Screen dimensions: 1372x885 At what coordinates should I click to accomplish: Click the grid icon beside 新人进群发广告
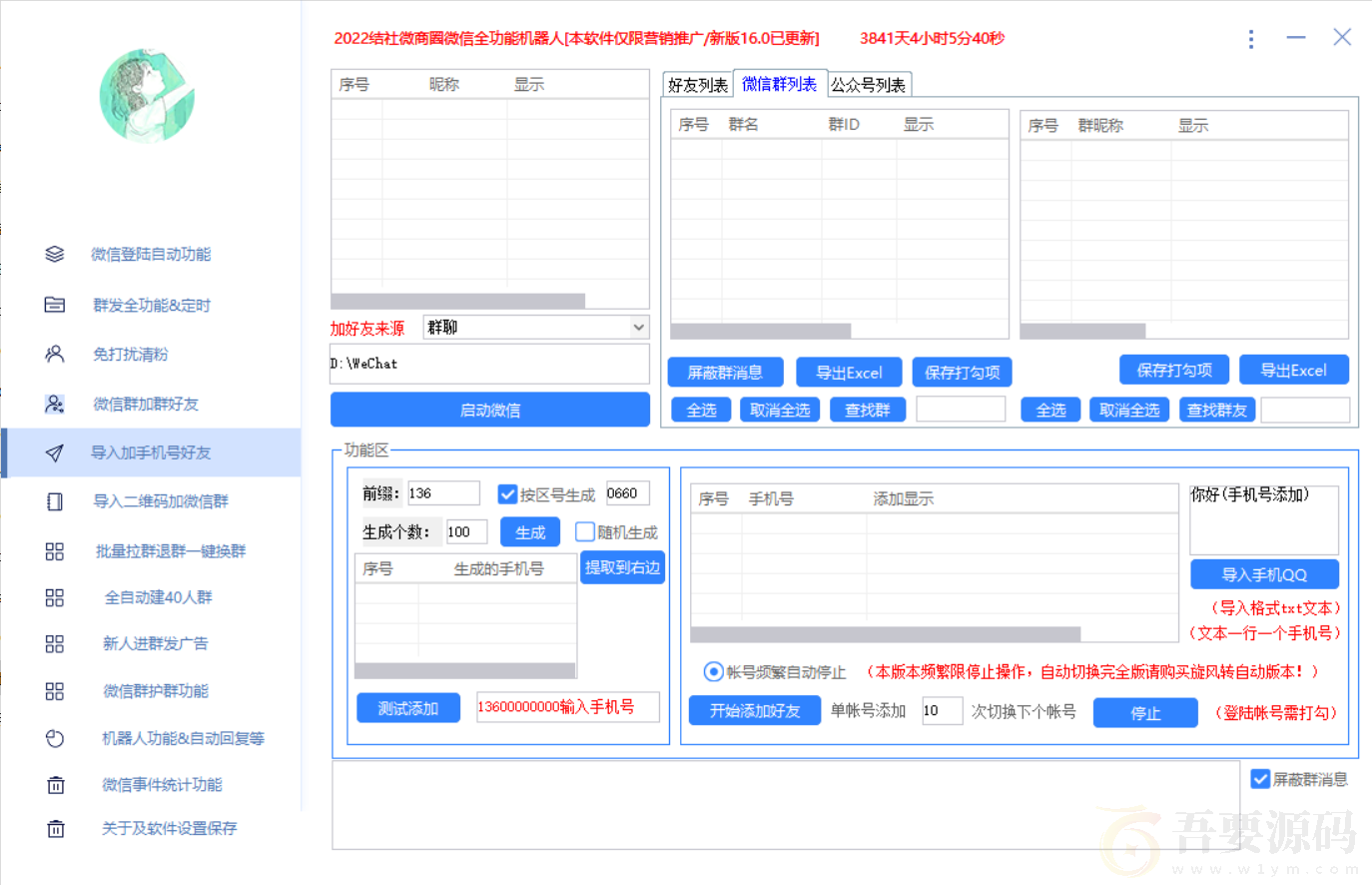click(x=55, y=644)
